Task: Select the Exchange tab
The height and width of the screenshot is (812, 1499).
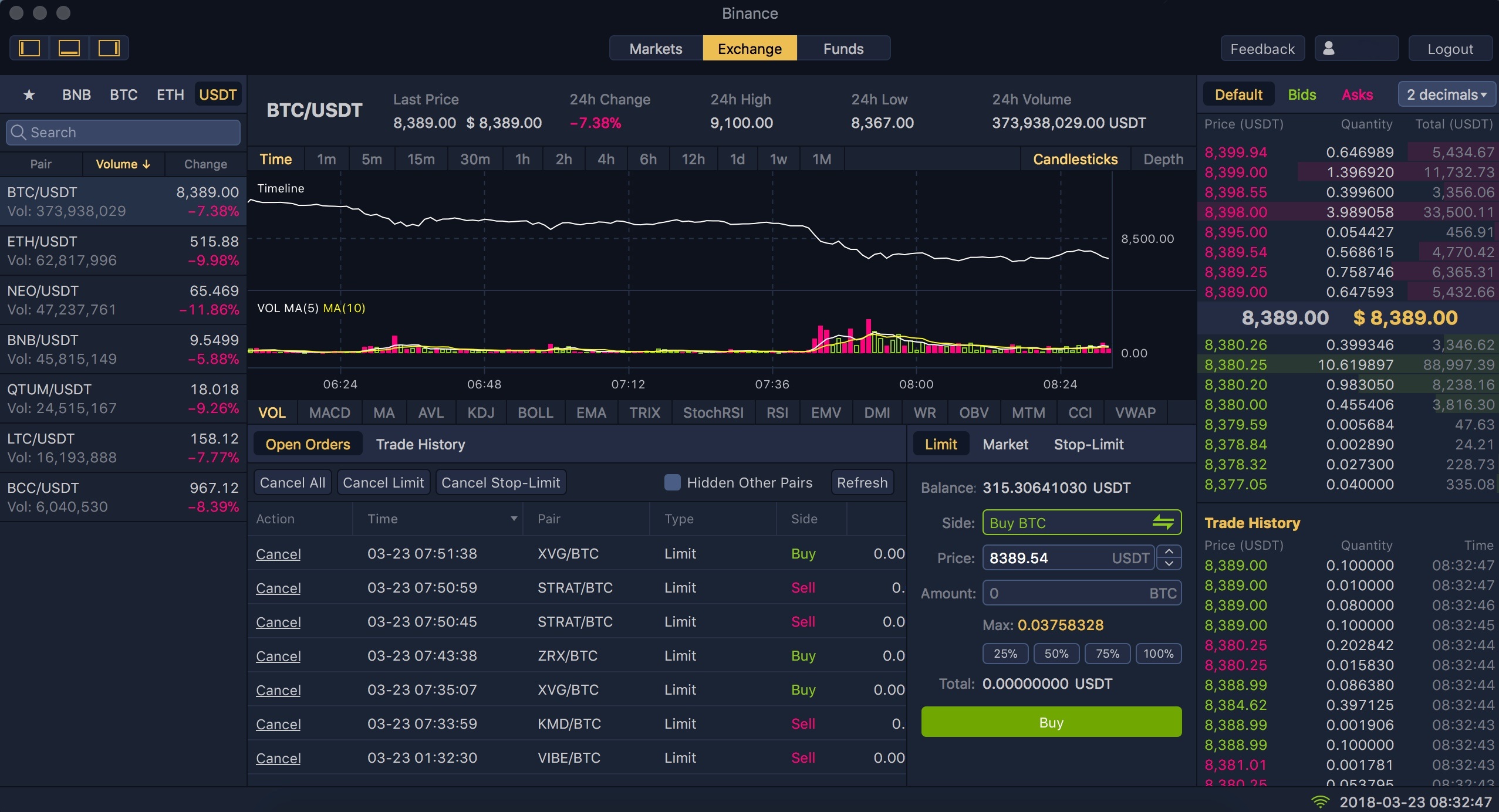Action: click(x=749, y=48)
